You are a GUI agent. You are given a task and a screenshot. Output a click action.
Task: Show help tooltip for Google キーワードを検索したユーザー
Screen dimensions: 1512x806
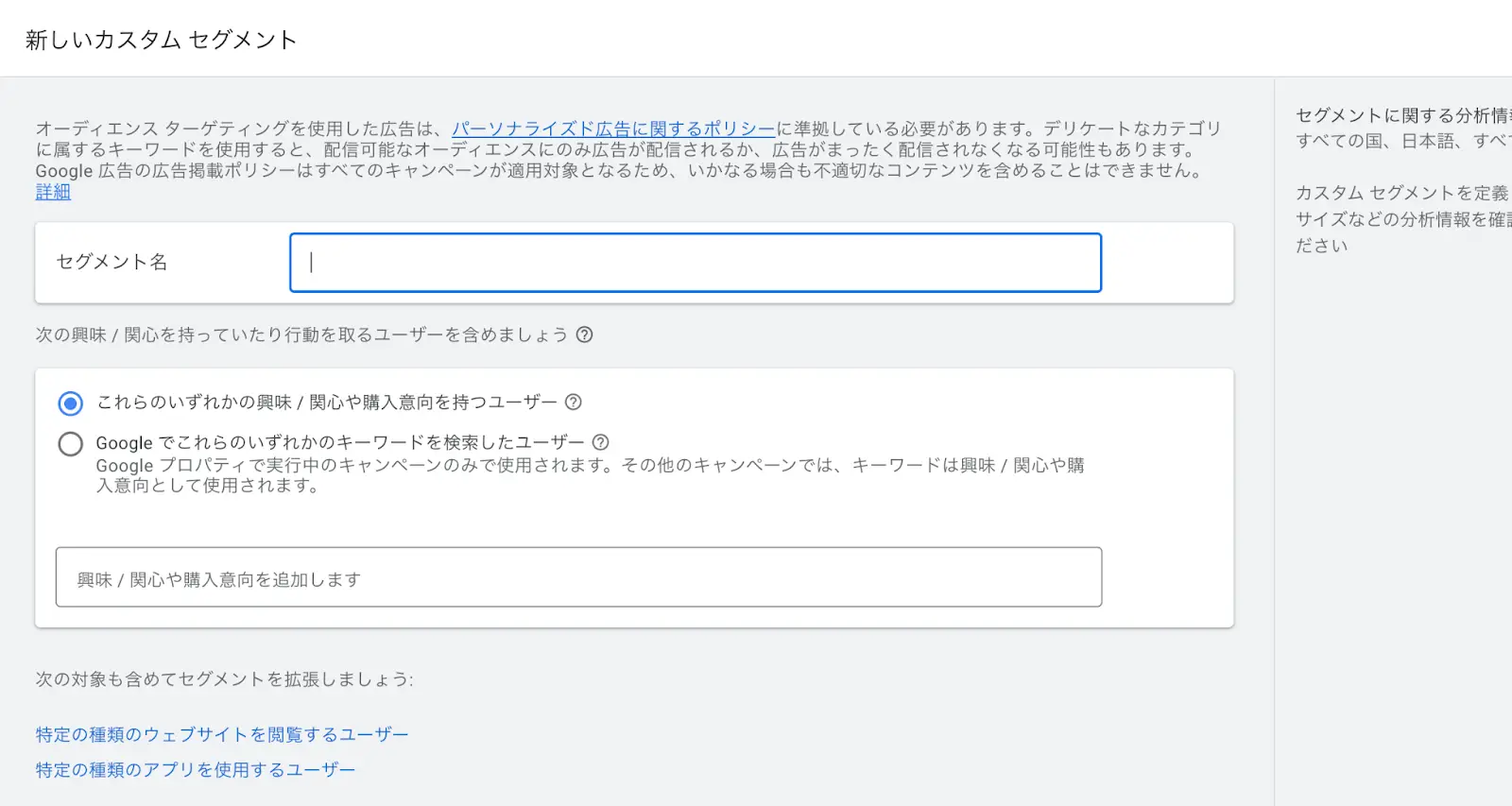coord(600,442)
